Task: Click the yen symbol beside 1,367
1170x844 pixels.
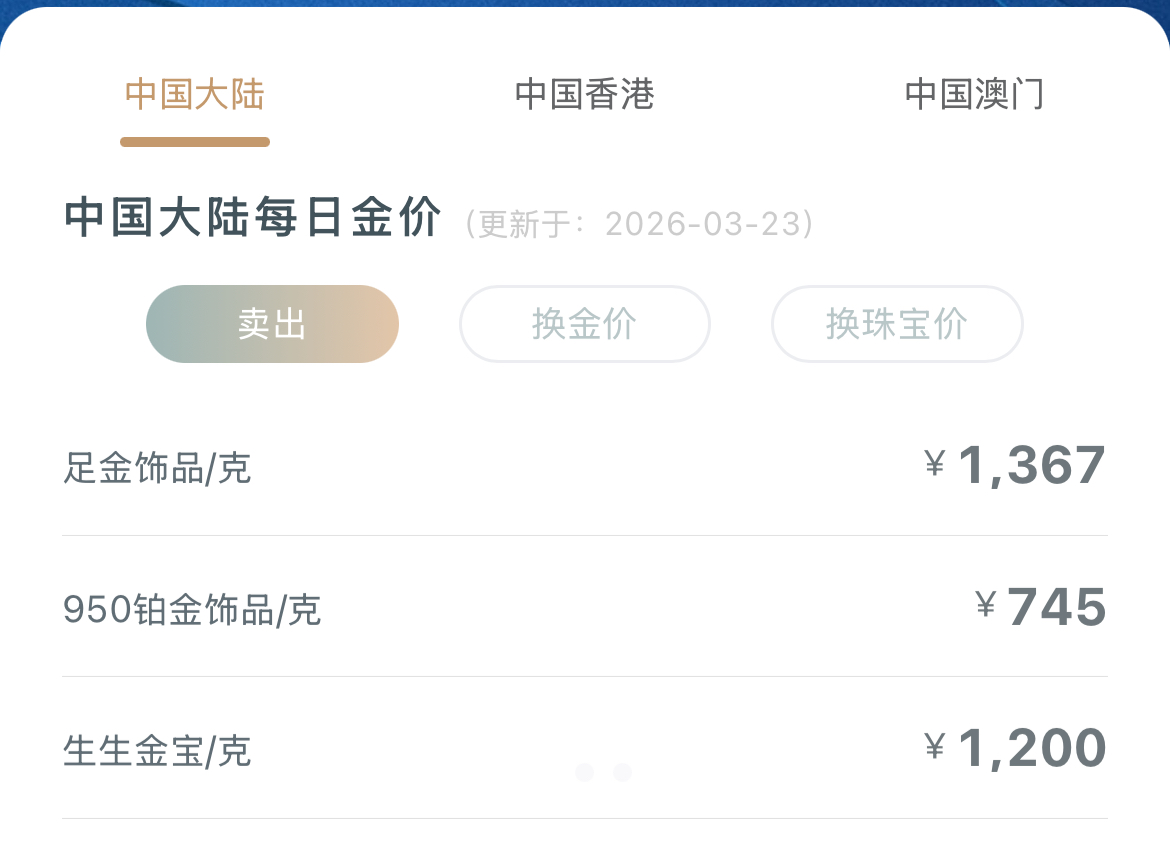Action: tap(934, 463)
